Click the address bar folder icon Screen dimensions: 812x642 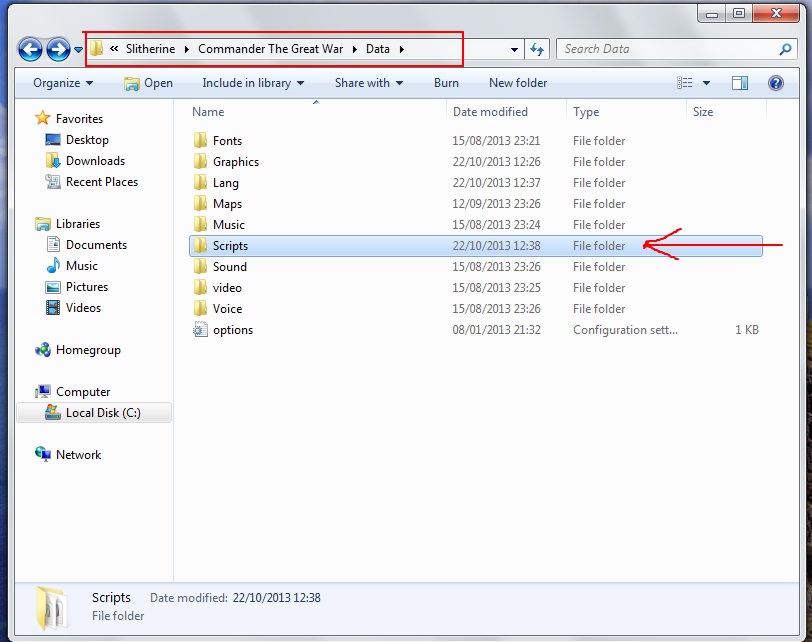(96, 49)
